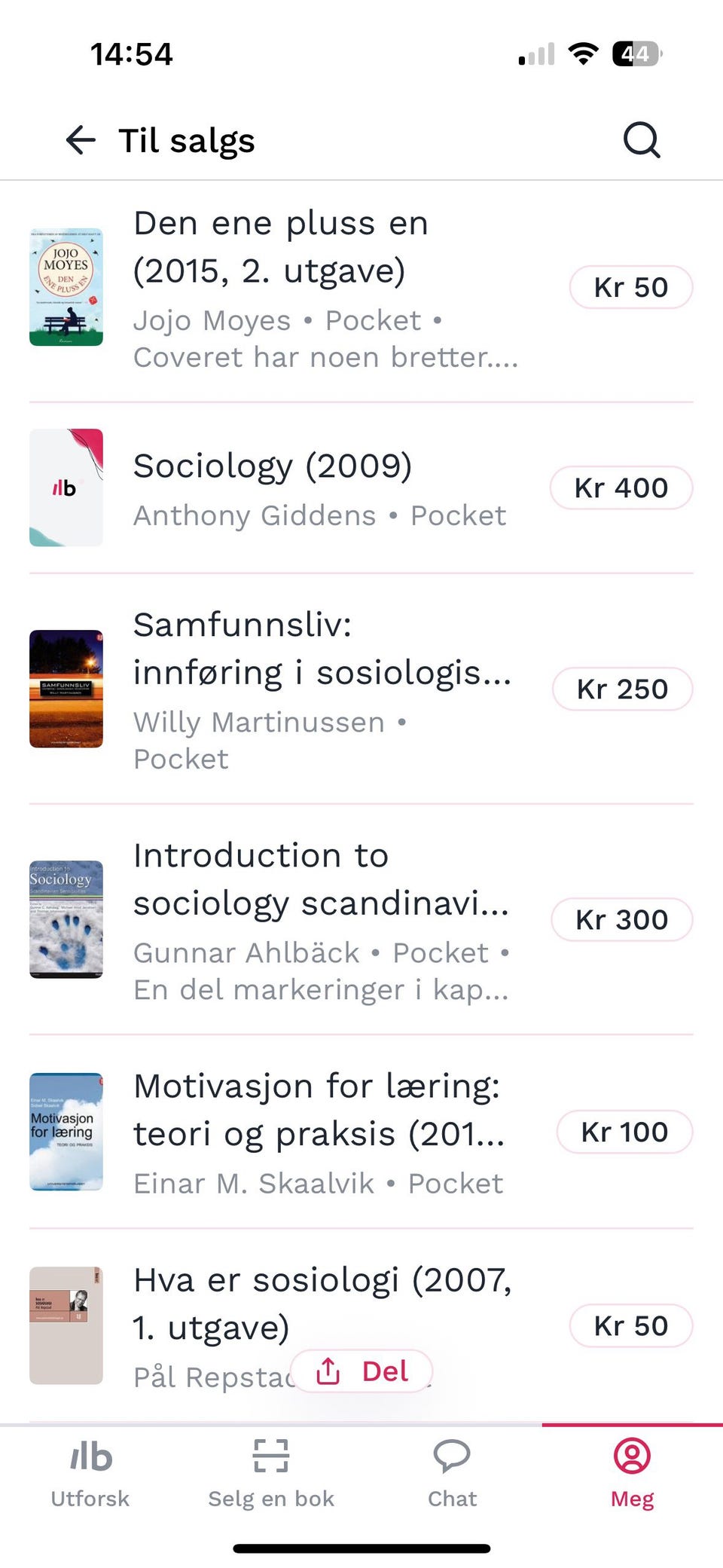Tap the back arrow icon

81,140
